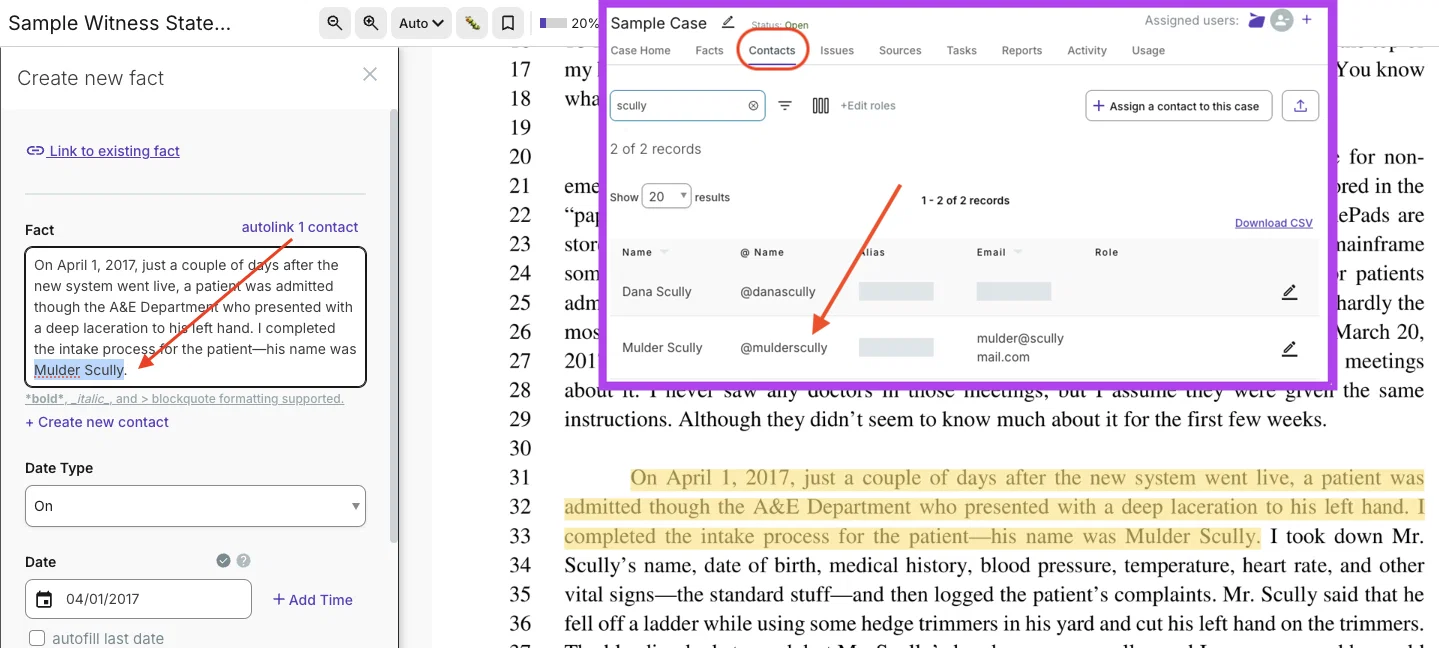
Task: Open the Sources tab
Action: pos(900,50)
